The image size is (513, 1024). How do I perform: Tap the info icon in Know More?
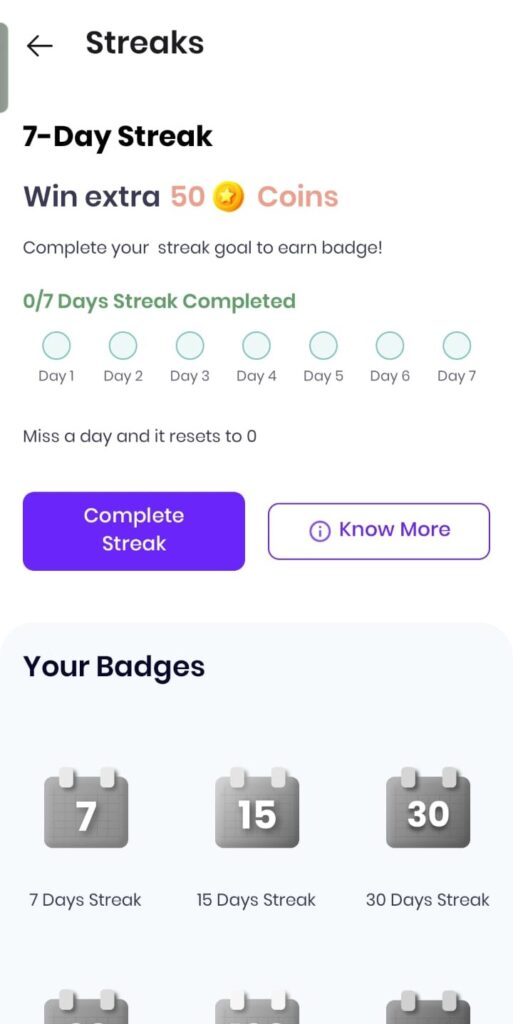[x=319, y=532]
